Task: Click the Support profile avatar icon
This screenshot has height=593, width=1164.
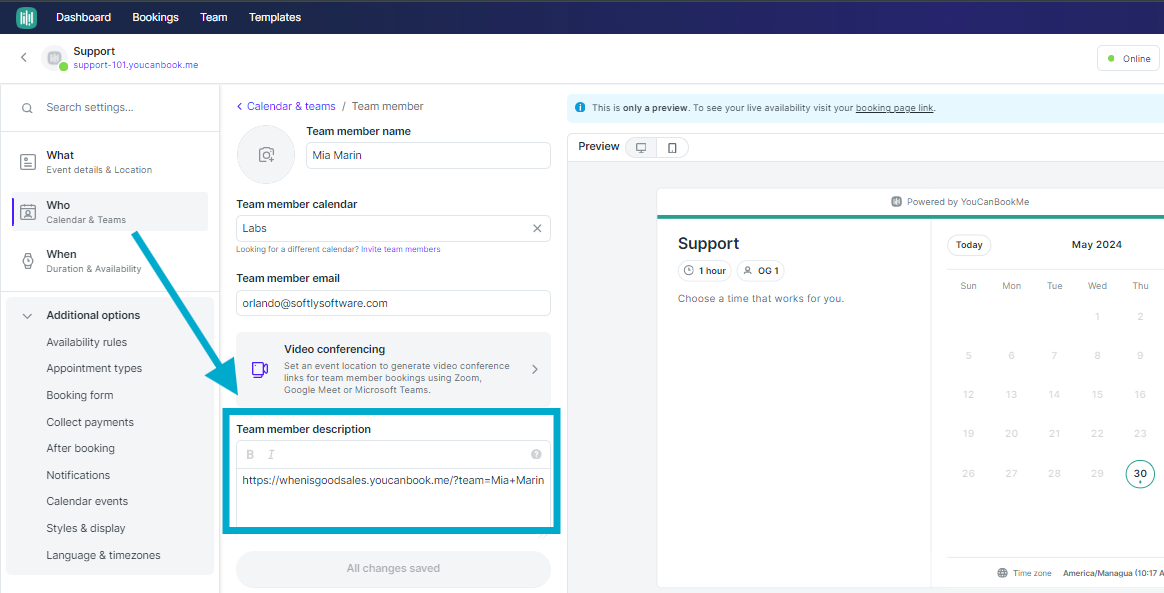Action: point(54,58)
